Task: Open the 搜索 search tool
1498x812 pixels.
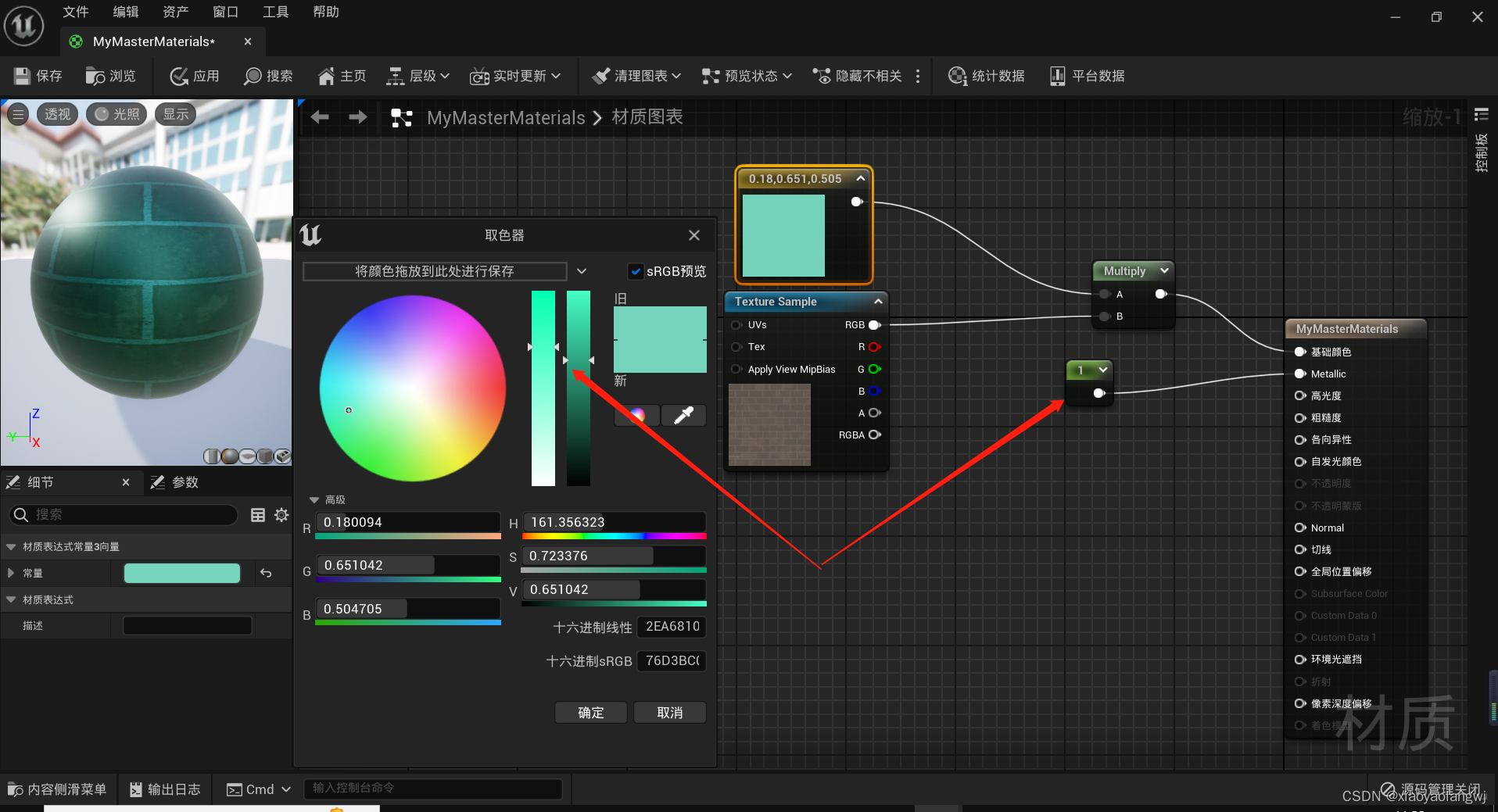Action: [268, 76]
